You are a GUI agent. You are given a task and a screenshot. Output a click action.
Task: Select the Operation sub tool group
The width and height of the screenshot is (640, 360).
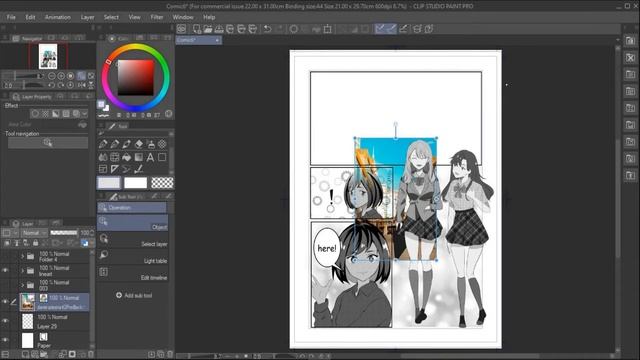[132, 208]
